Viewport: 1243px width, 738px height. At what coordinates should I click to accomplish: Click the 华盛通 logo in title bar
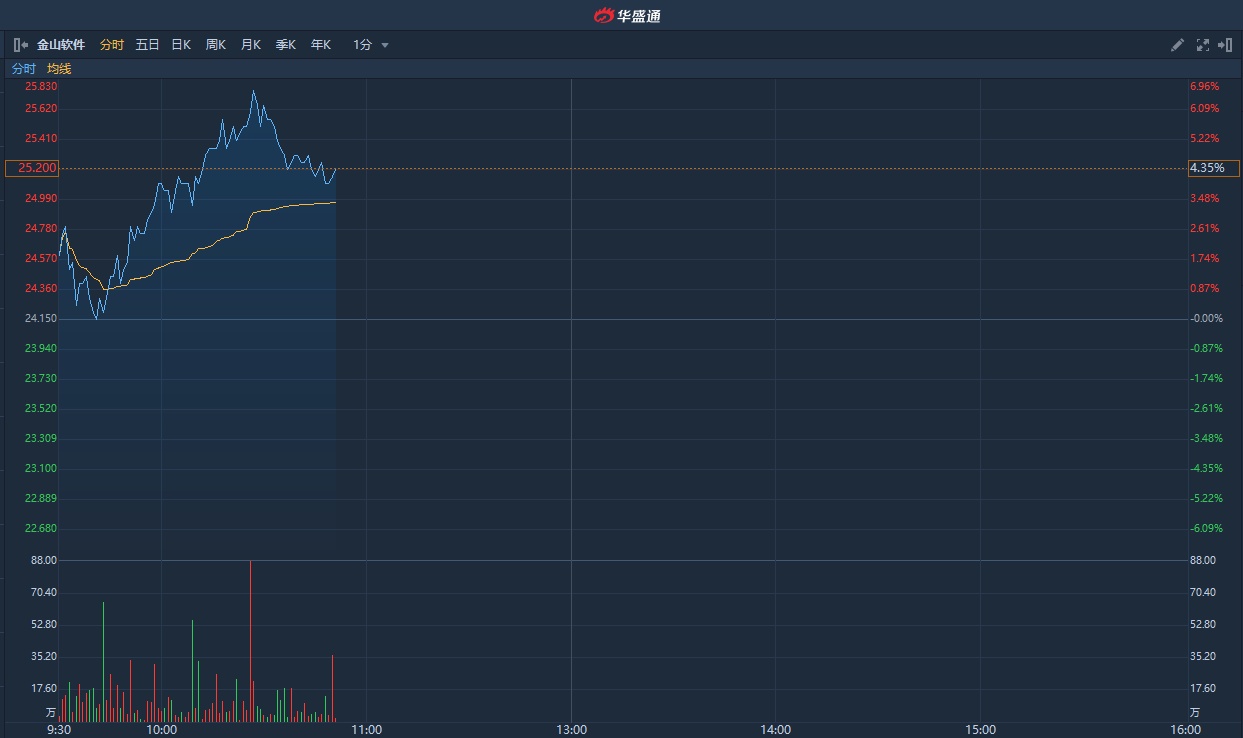tap(628, 15)
